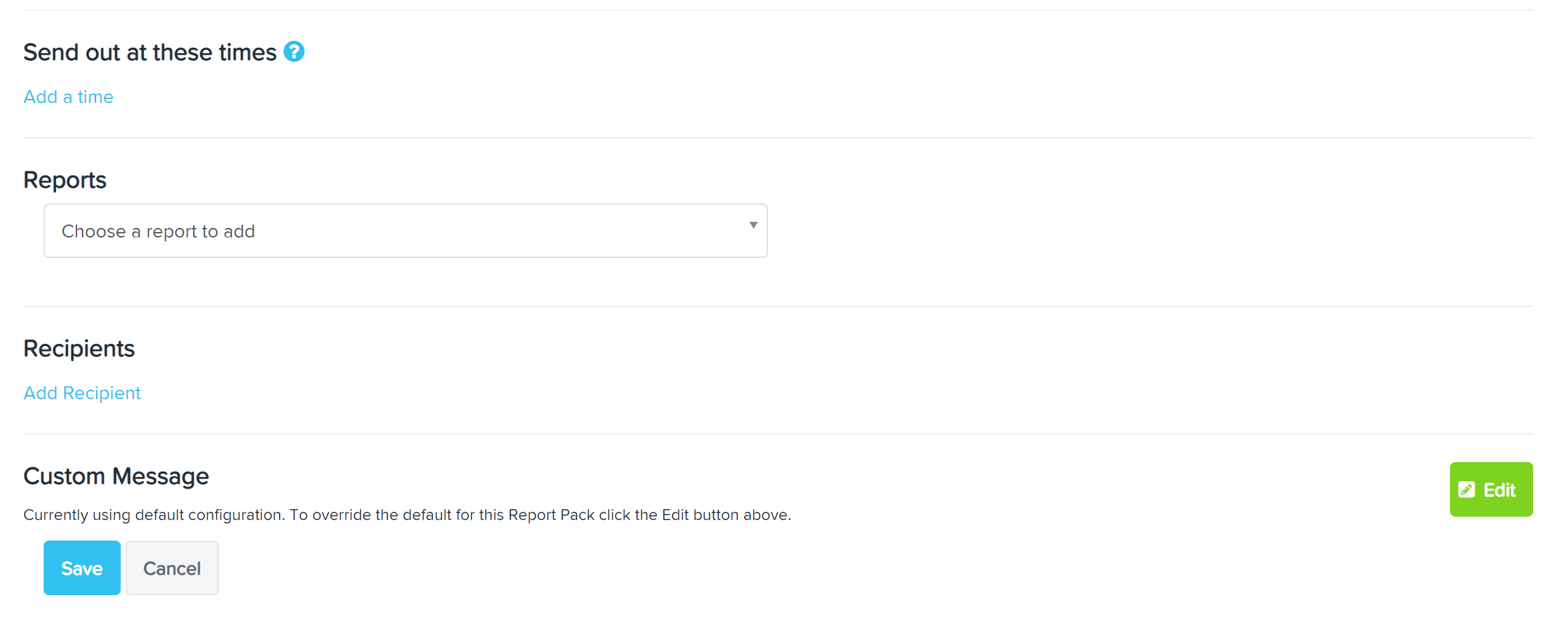Cancel editing the report pack
Image resolution: width=1568 pixels, height=632 pixels.
(172, 568)
